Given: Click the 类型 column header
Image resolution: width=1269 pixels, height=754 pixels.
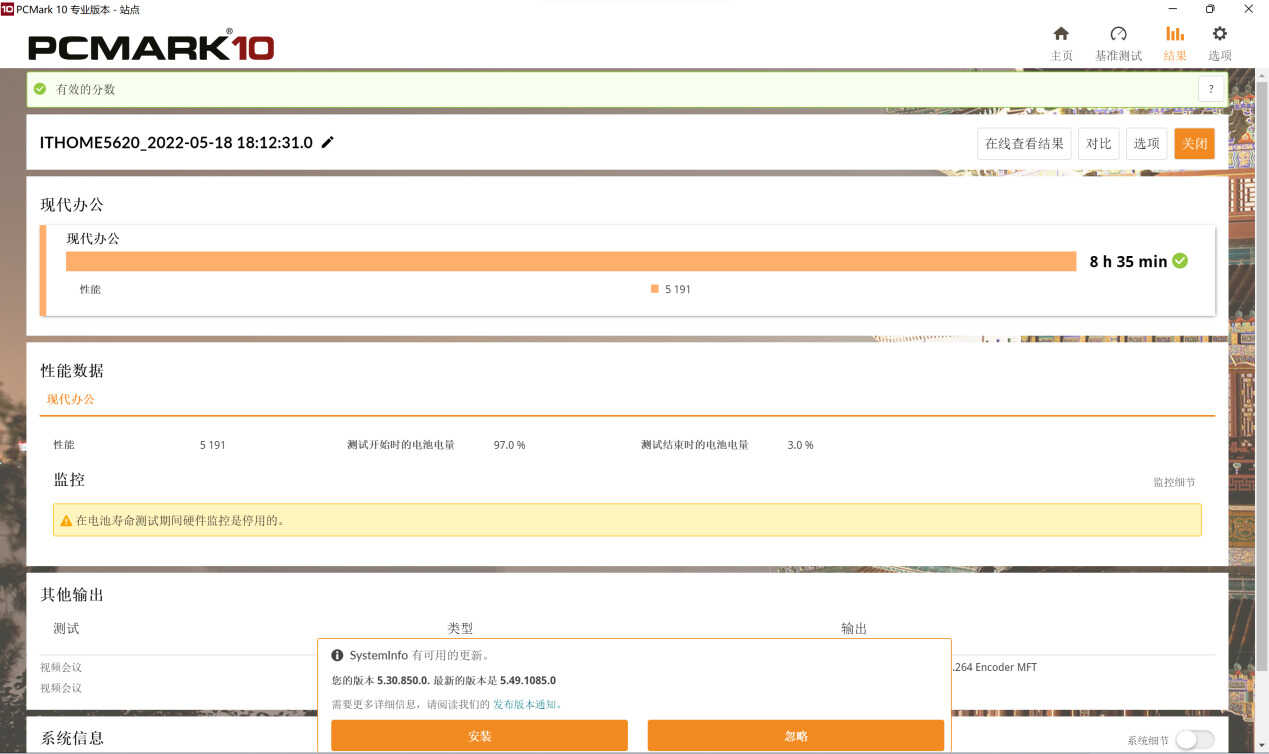Looking at the screenshot, I should (x=460, y=629).
